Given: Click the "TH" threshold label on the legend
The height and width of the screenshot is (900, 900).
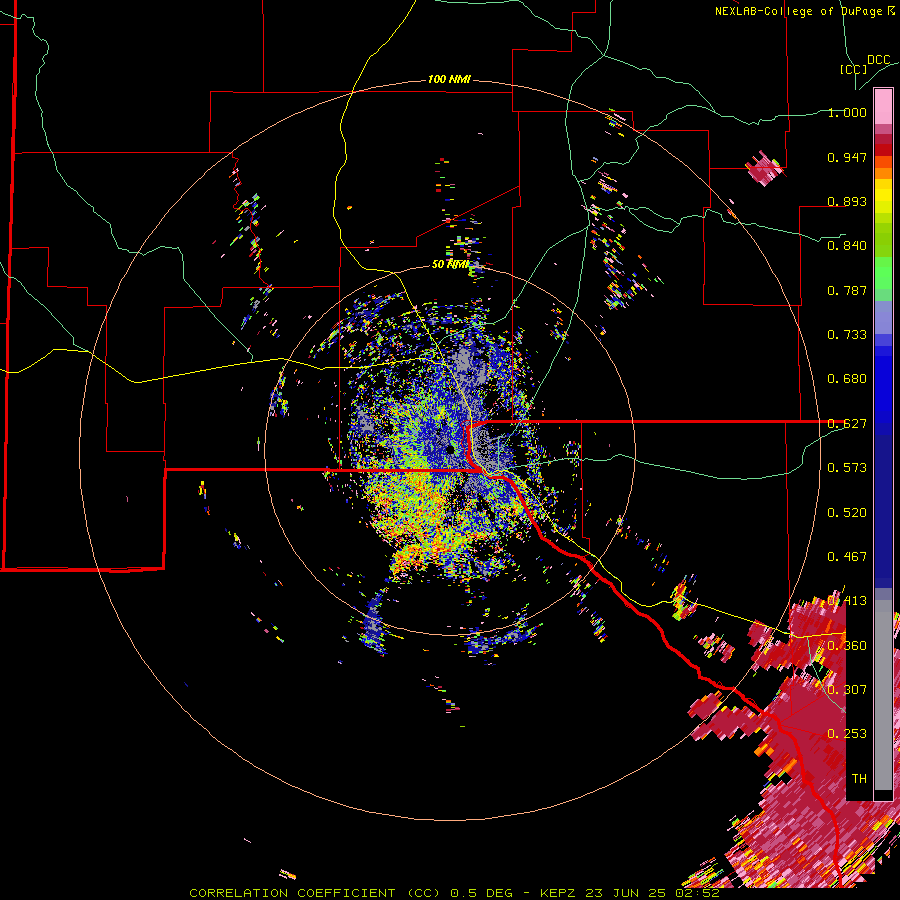Looking at the screenshot, I should (859, 779).
